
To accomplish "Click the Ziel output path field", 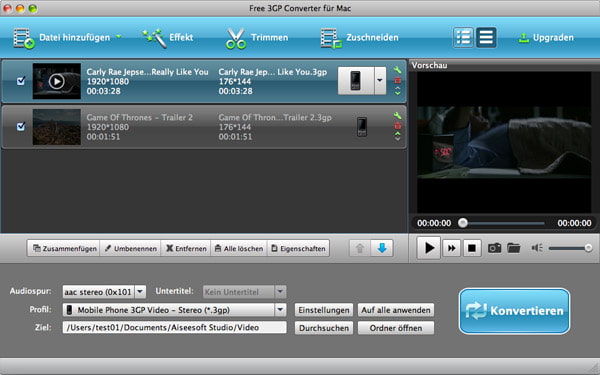I will [x=174, y=328].
